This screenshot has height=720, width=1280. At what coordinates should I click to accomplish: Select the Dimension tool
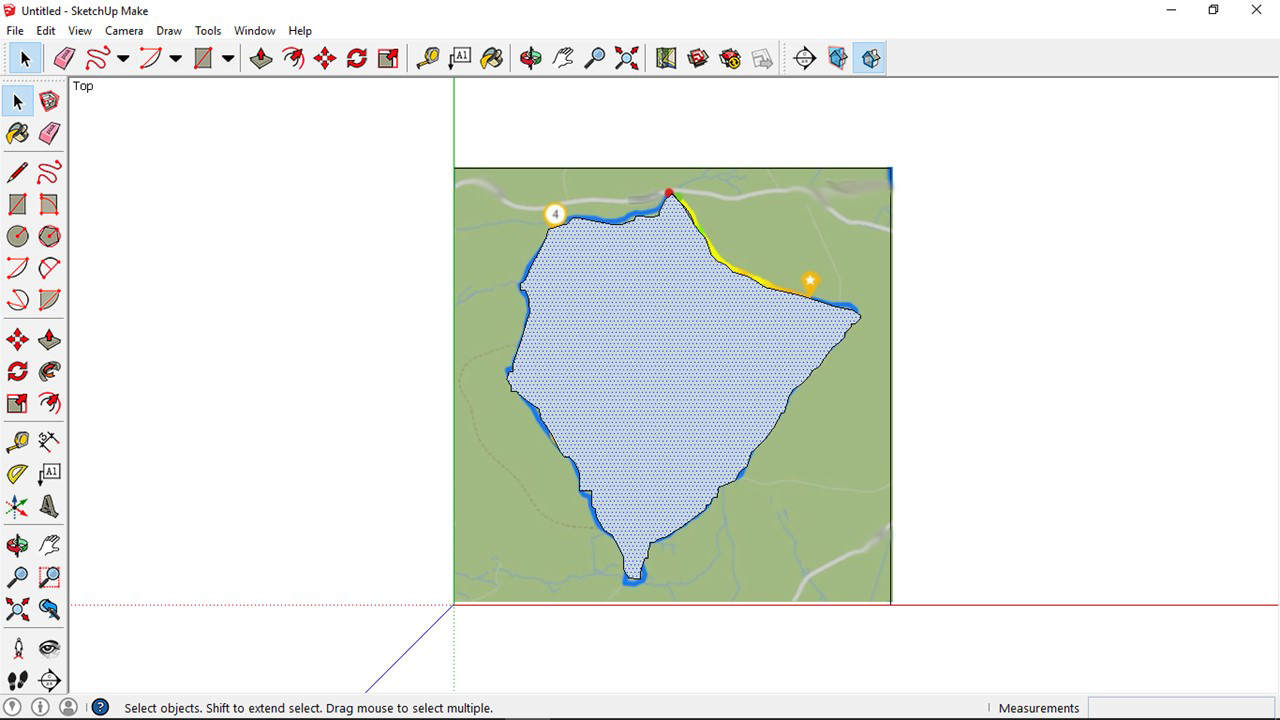[49, 440]
